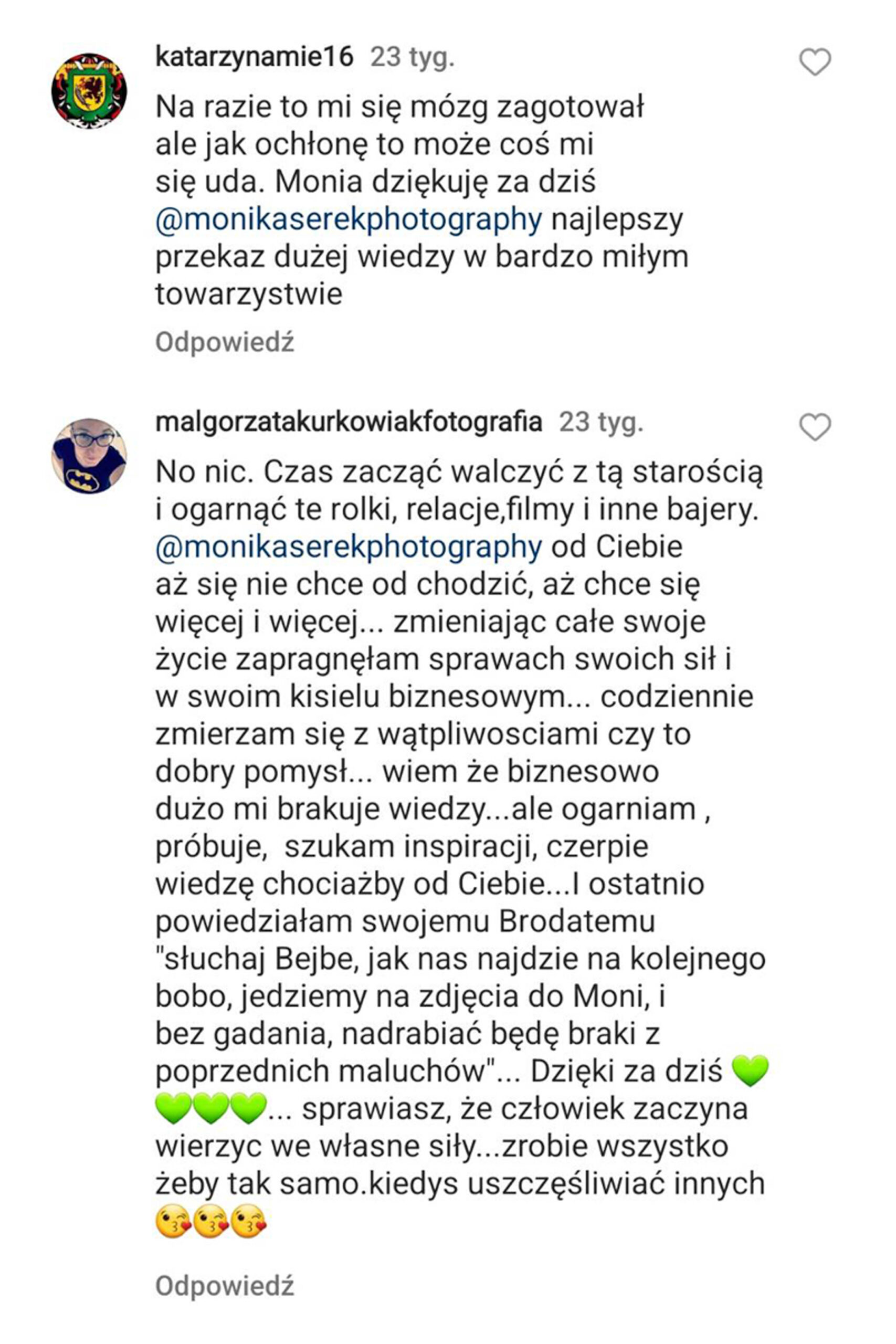Click the three kissing face emojis
The width and height of the screenshot is (896, 1344).
pos(212,1221)
